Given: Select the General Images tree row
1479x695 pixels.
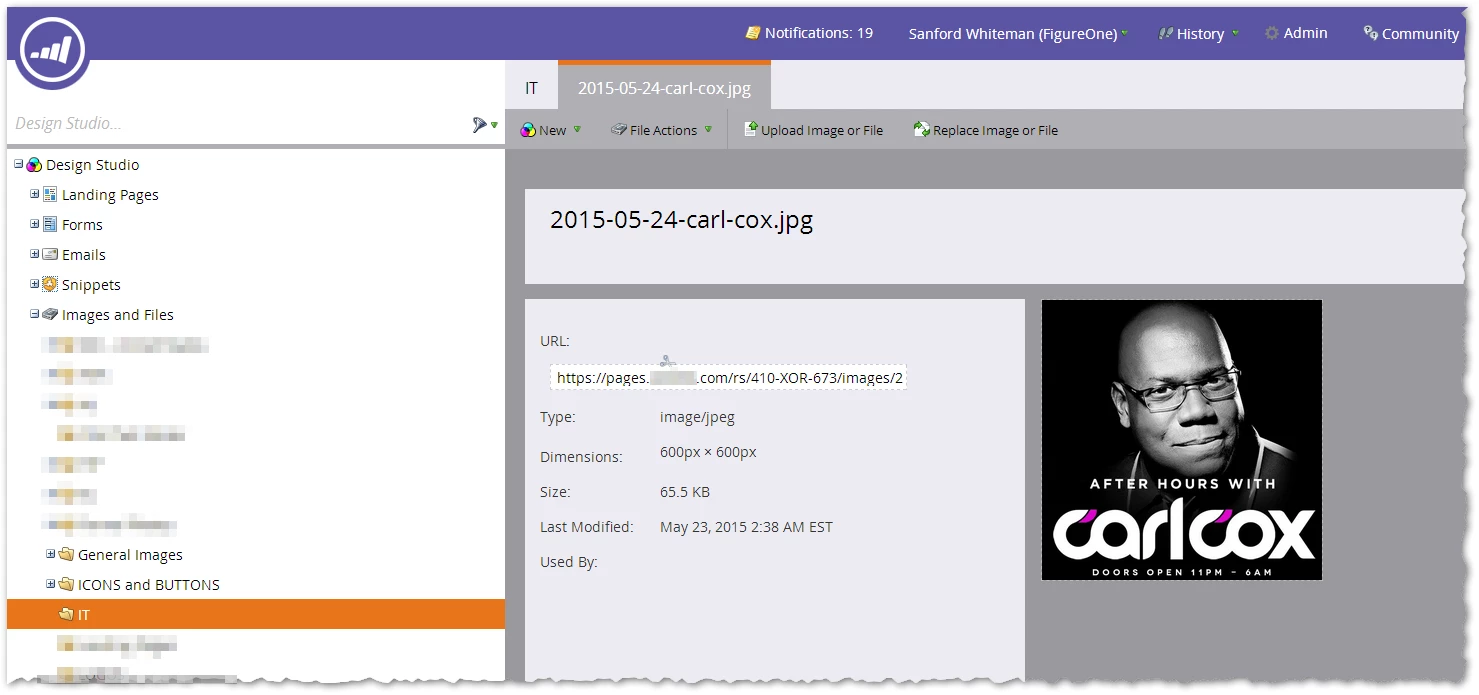Looking at the screenshot, I should tap(256, 554).
